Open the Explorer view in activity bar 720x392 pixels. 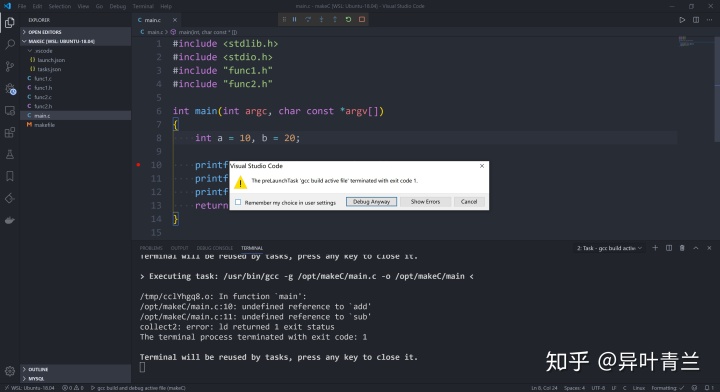click(x=10, y=22)
